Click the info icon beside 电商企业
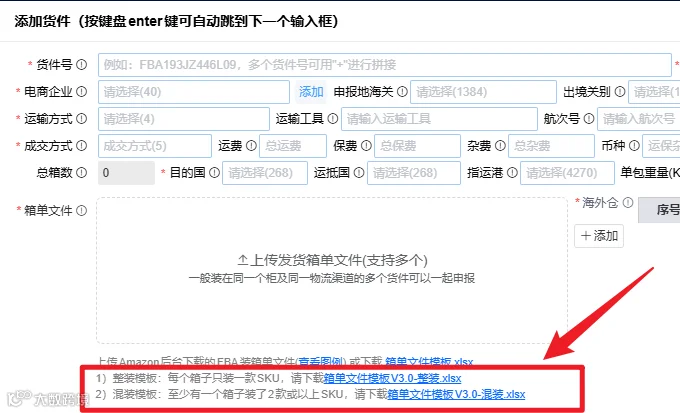Viewport: 680px width, 413px height. [82, 92]
